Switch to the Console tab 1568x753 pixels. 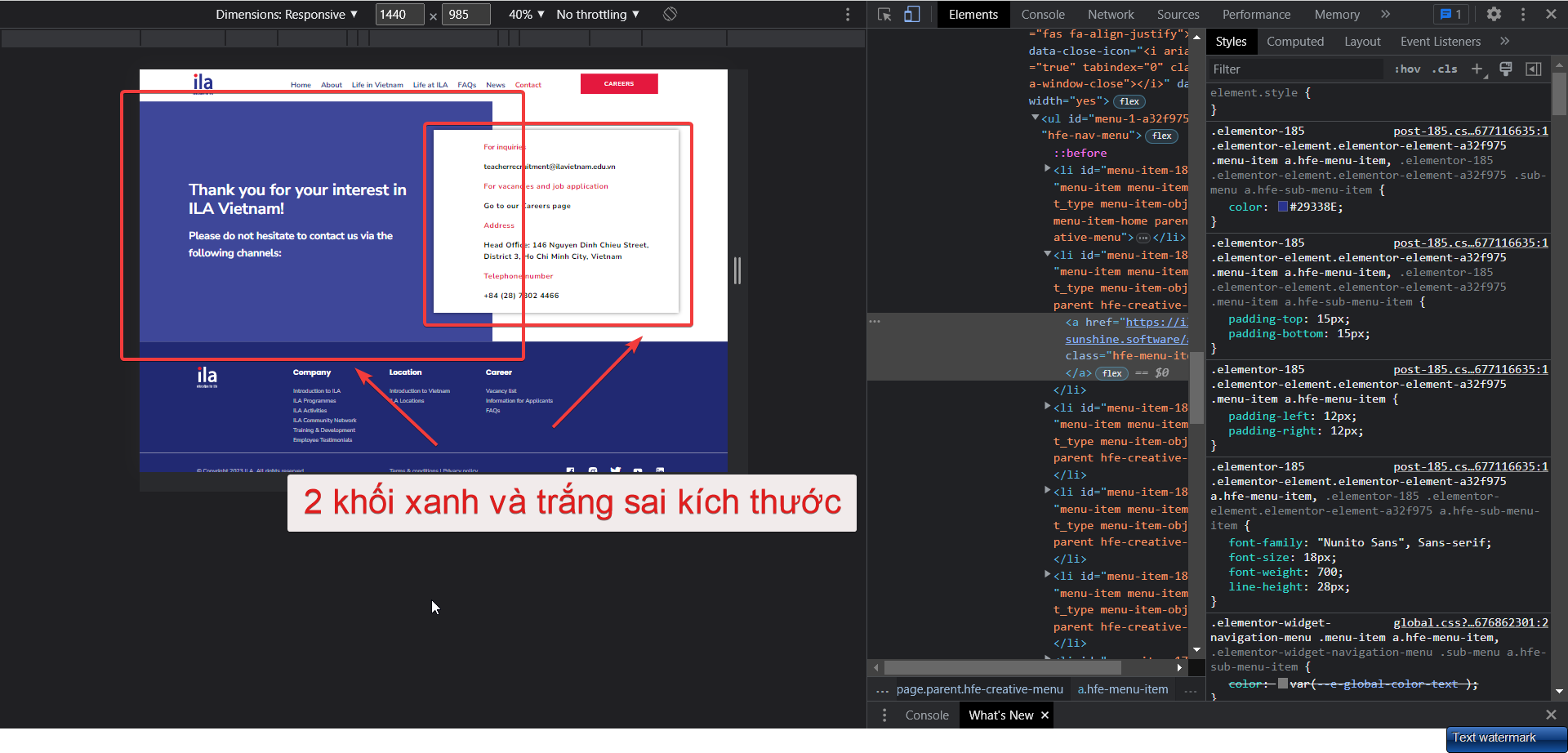[1043, 15]
